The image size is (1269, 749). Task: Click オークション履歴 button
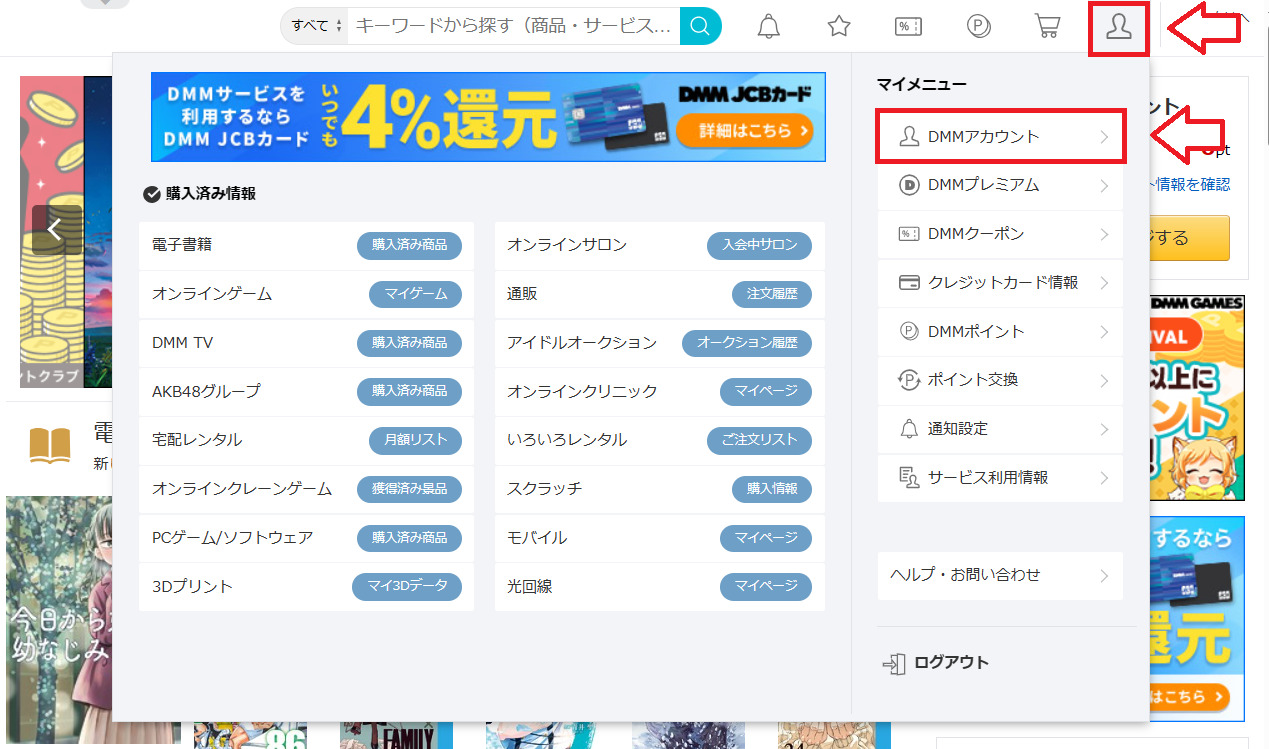[x=747, y=343]
